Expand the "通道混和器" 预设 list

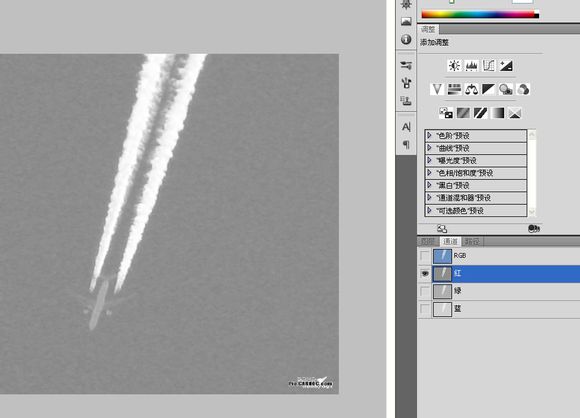[x=429, y=198]
